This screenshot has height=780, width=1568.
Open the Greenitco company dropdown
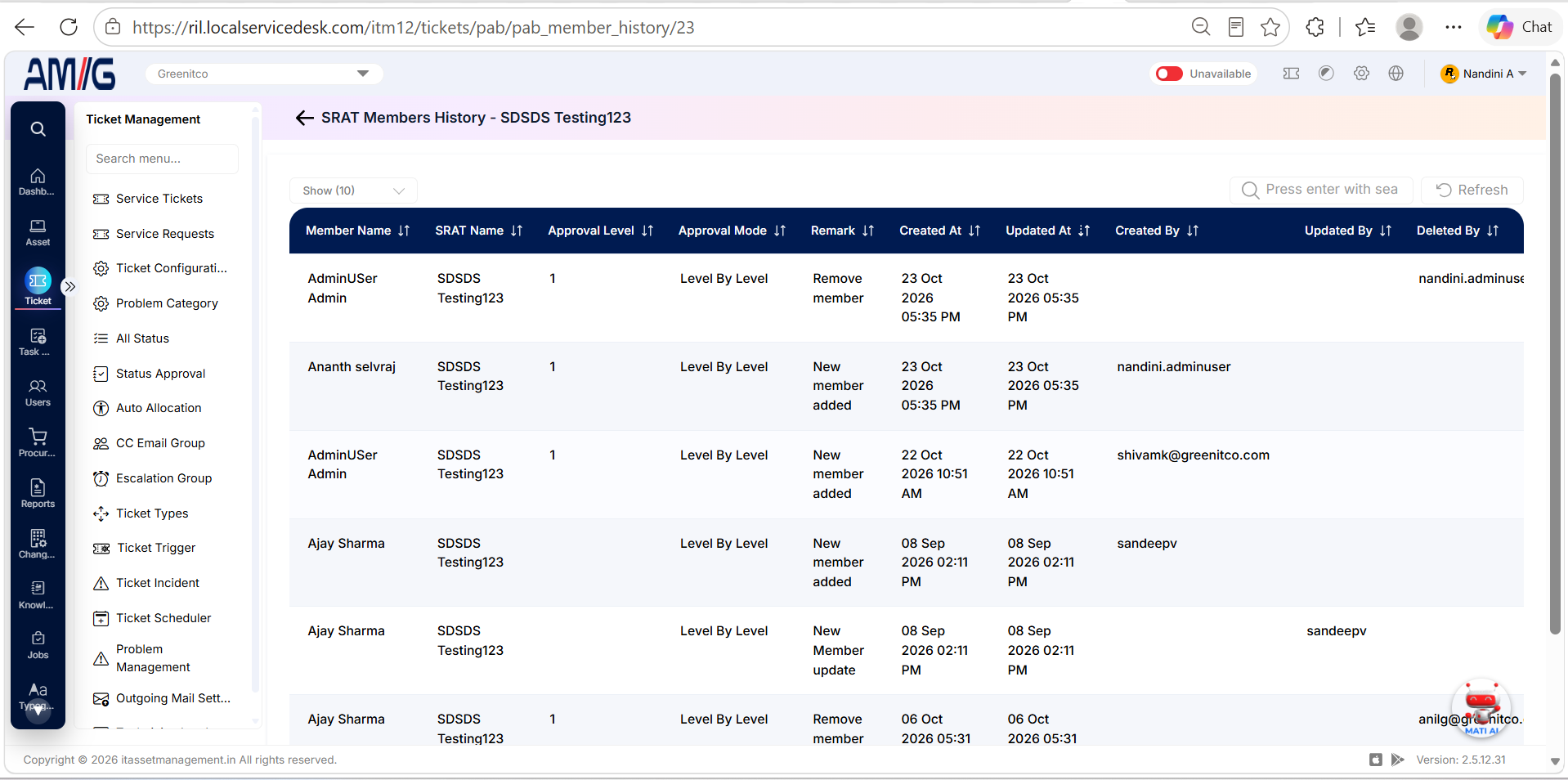pyautogui.click(x=264, y=74)
